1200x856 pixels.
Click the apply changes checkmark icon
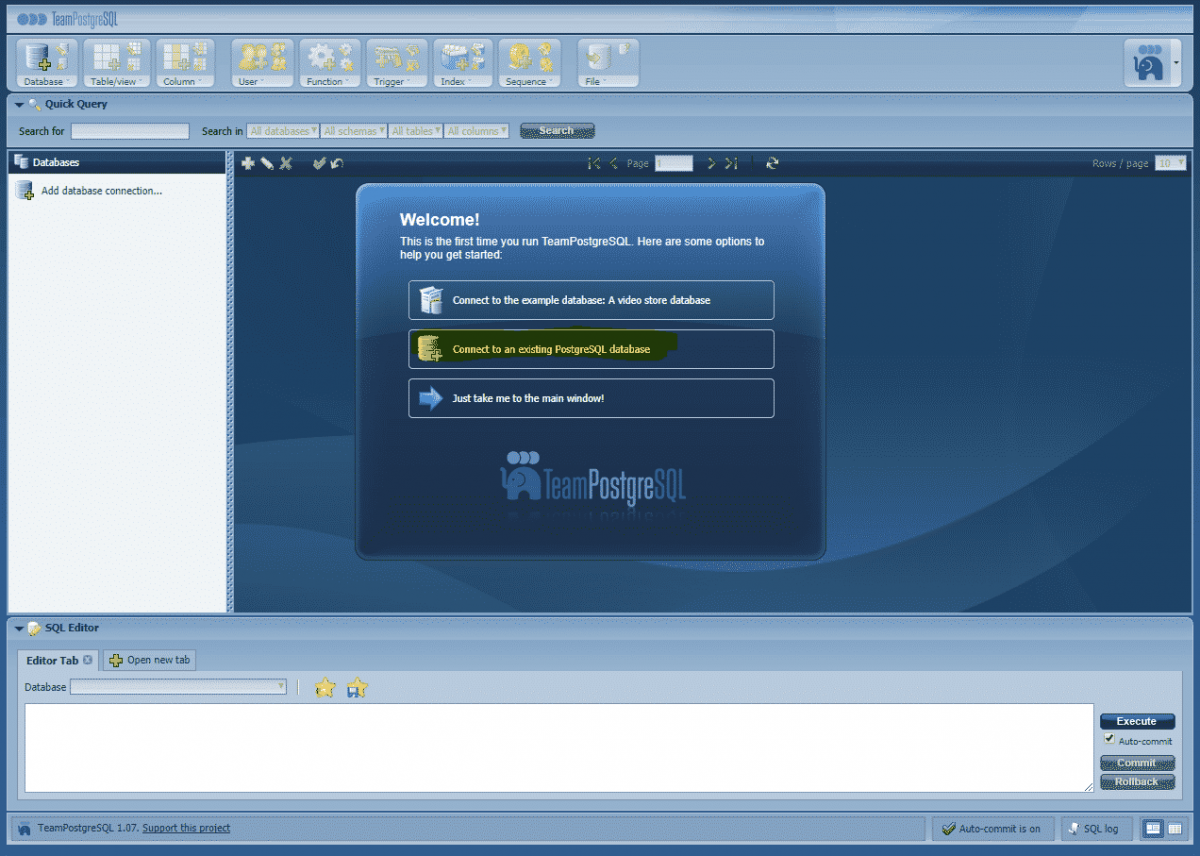click(x=319, y=163)
